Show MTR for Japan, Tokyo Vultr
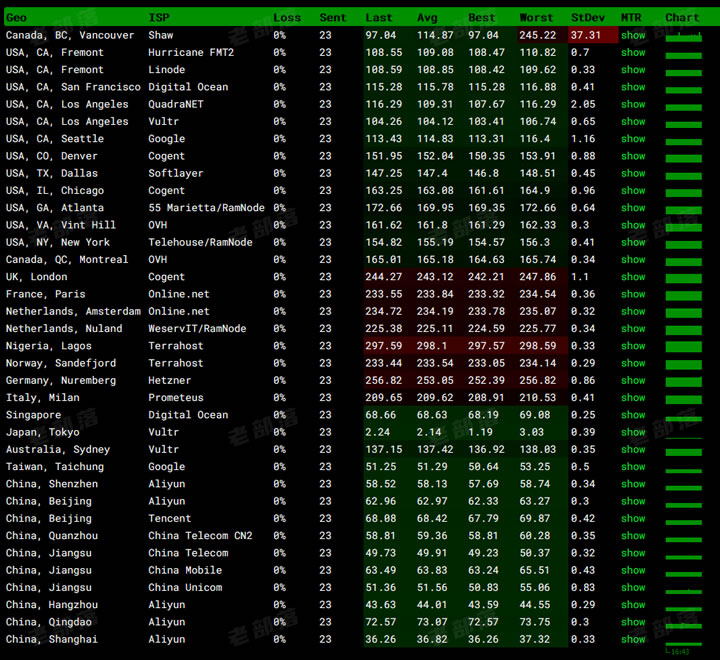 point(633,432)
